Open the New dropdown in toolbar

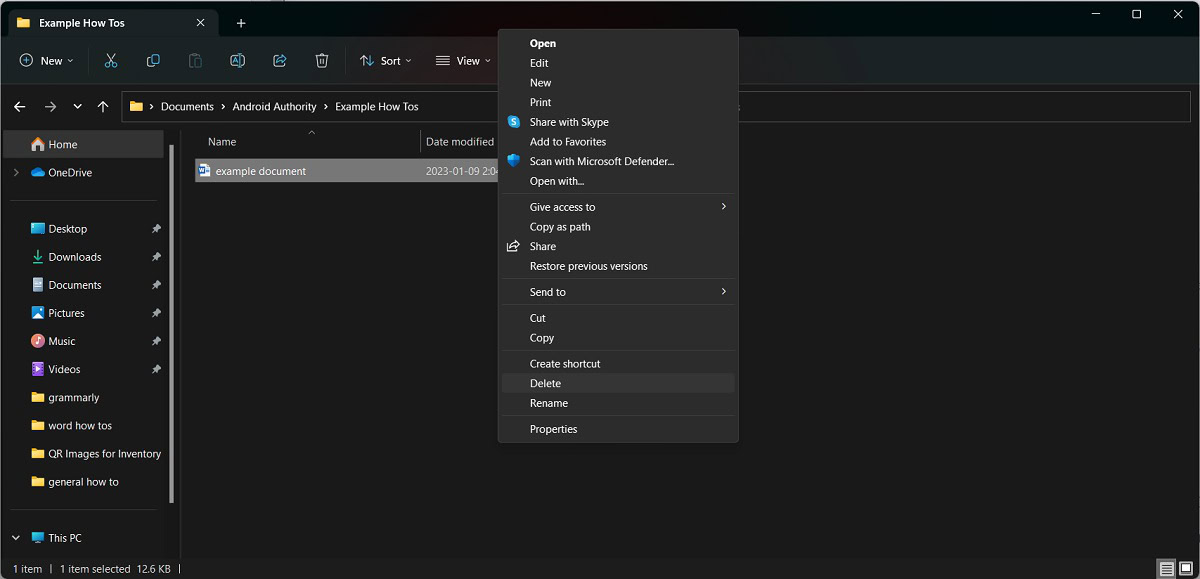(47, 61)
